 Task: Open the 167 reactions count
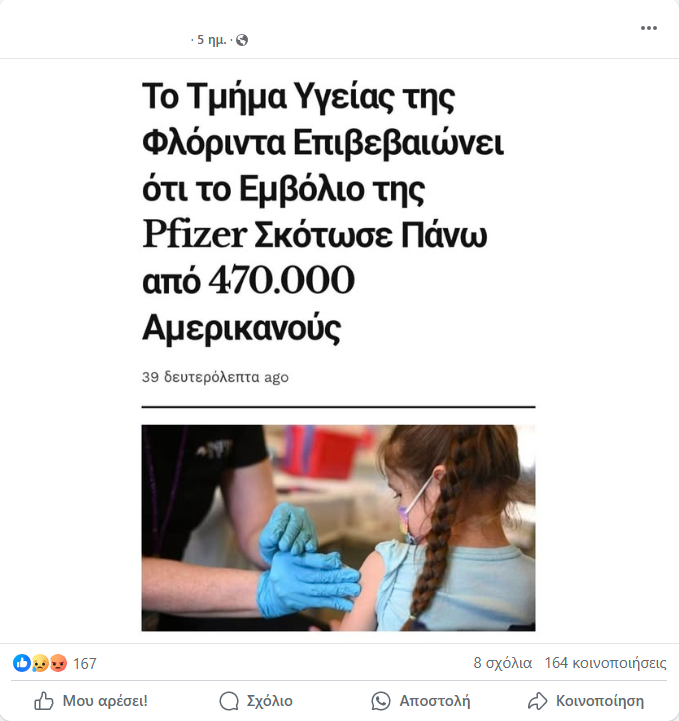(85, 664)
